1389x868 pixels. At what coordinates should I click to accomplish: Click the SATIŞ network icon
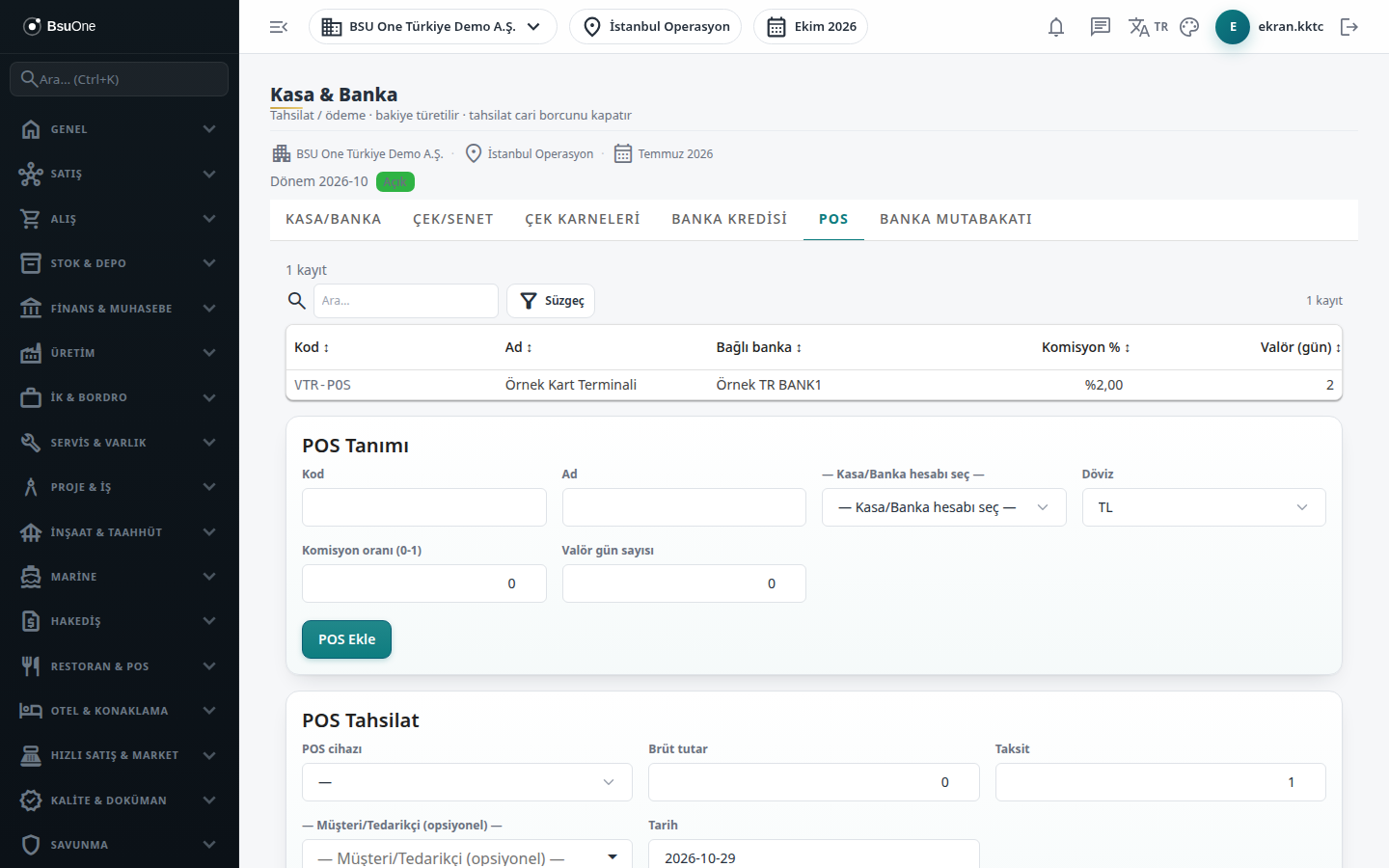[31, 174]
